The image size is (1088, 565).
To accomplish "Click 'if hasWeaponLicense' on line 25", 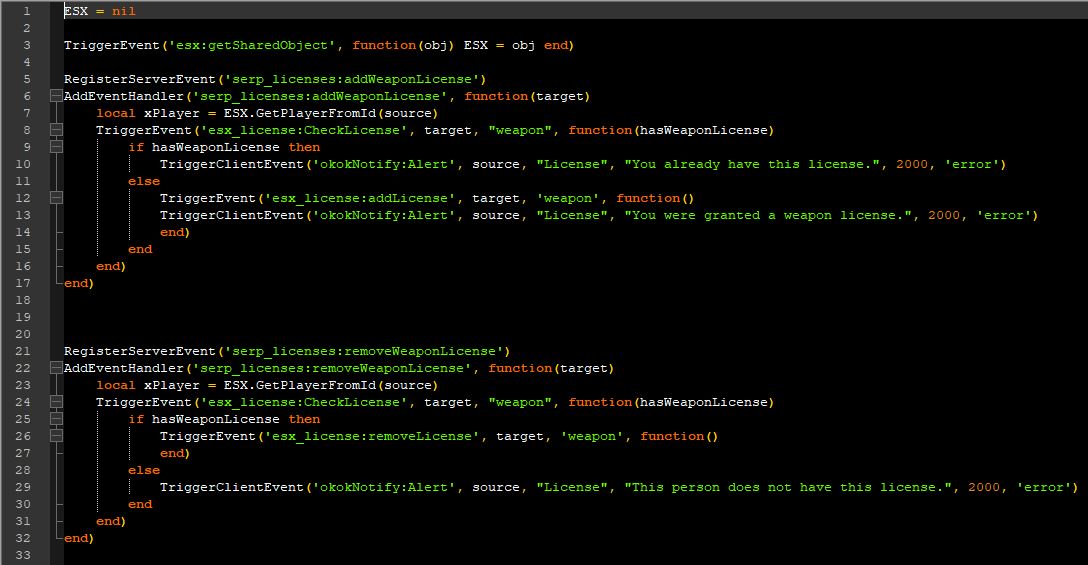I will tap(204, 419).
